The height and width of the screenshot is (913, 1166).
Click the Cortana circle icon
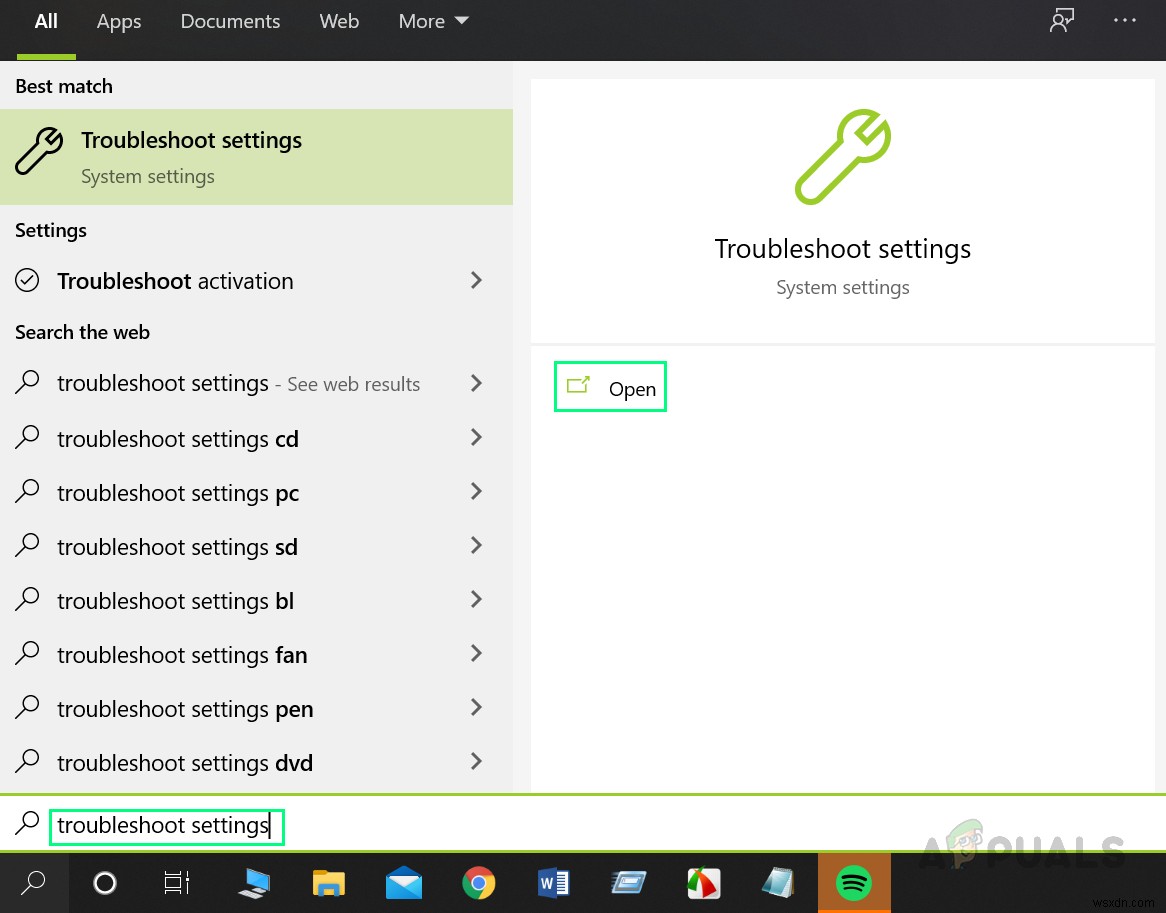(x=104, y=883)
